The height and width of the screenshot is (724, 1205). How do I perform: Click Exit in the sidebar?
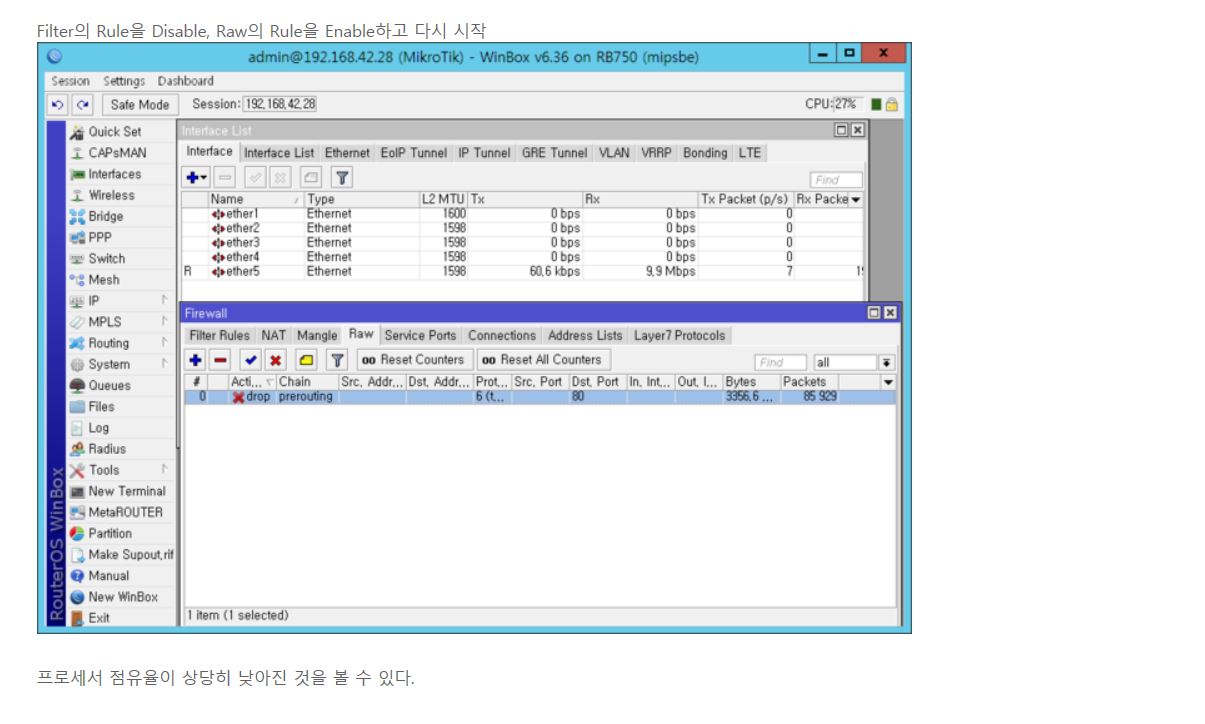pyautogui.click(x=99, y=618)
